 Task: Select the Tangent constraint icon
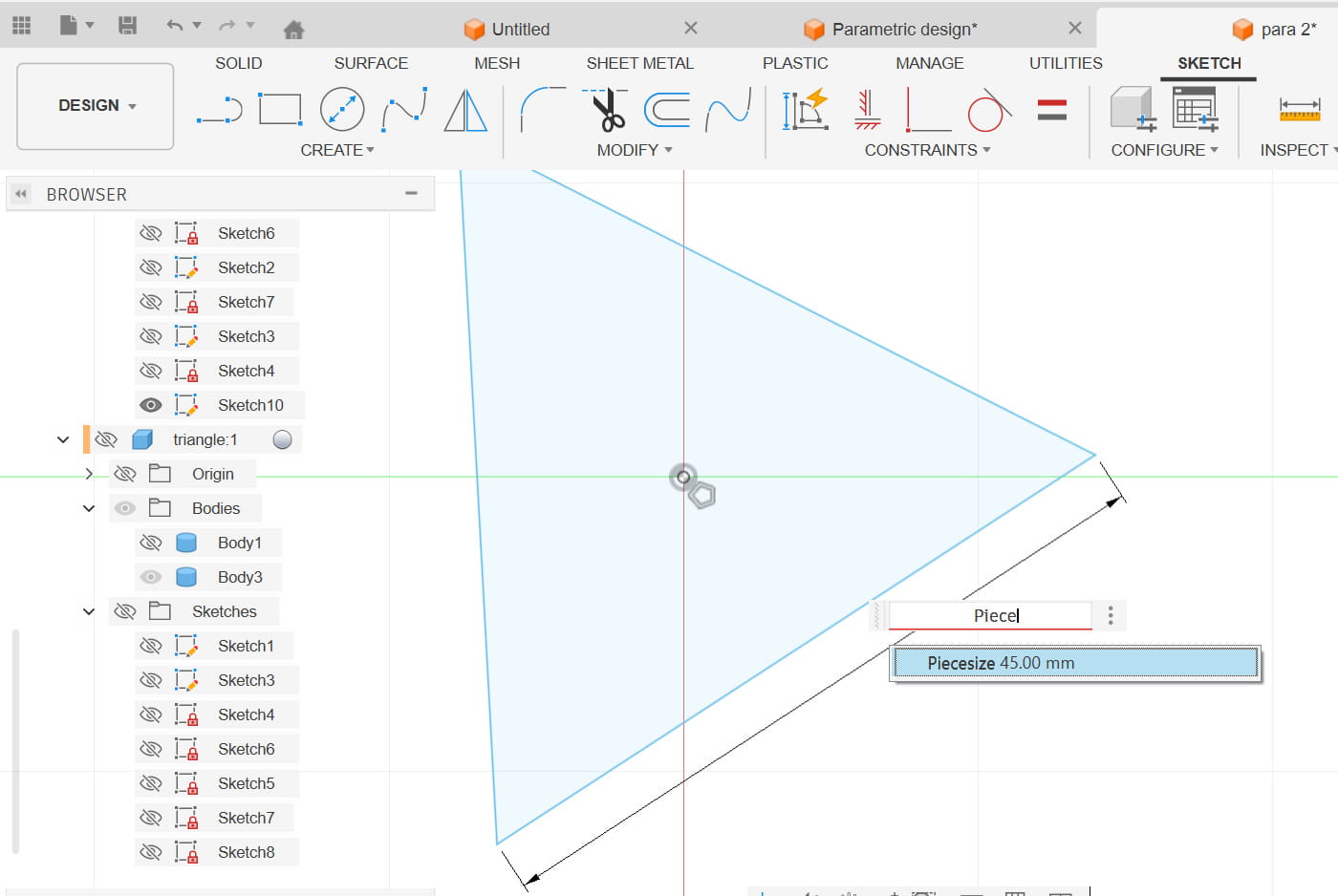click(x=989, y=110)
